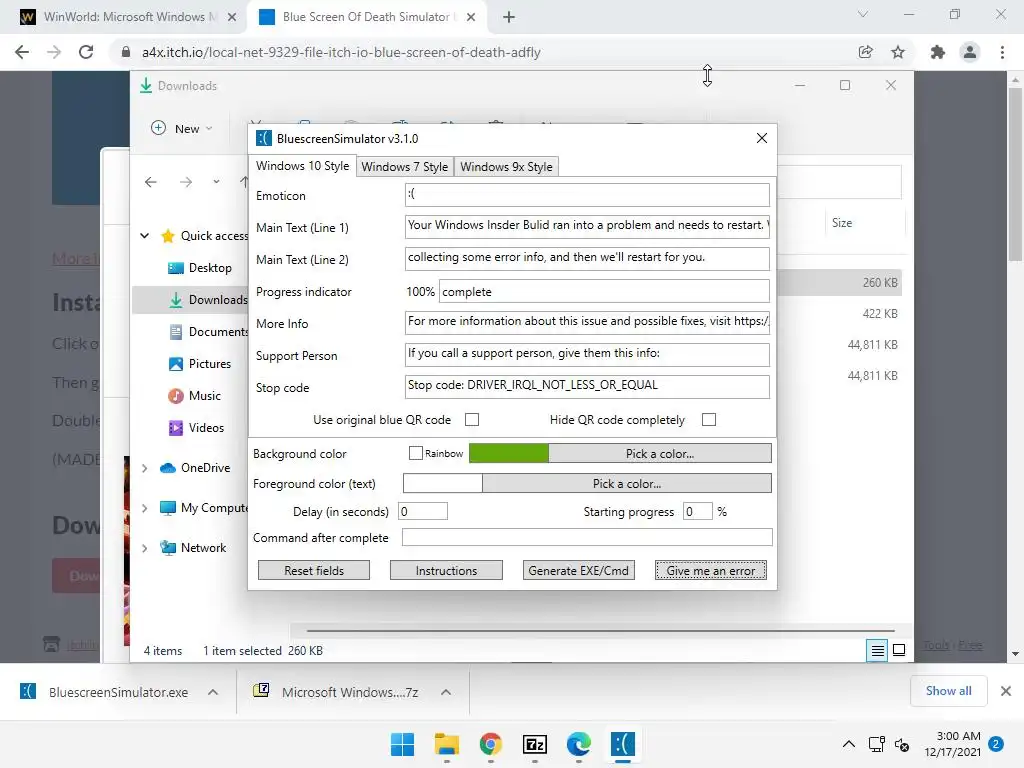The width and height of the screenshot is (1024, 768).
Task: Click the white foreground color swatch
Action: click(443, 483)
